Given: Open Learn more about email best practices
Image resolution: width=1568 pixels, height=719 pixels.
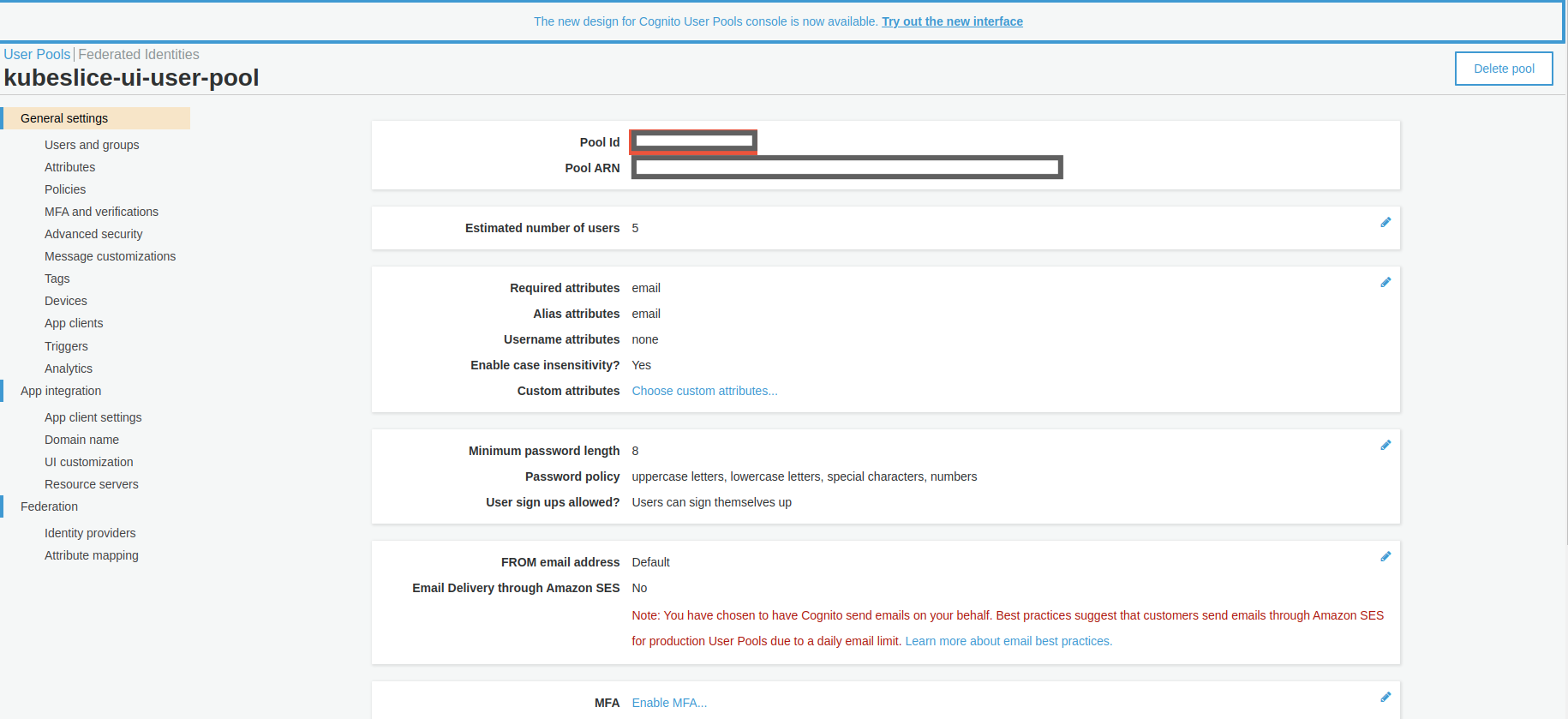Looking at the screenshot, I should tap(1008, 641).
